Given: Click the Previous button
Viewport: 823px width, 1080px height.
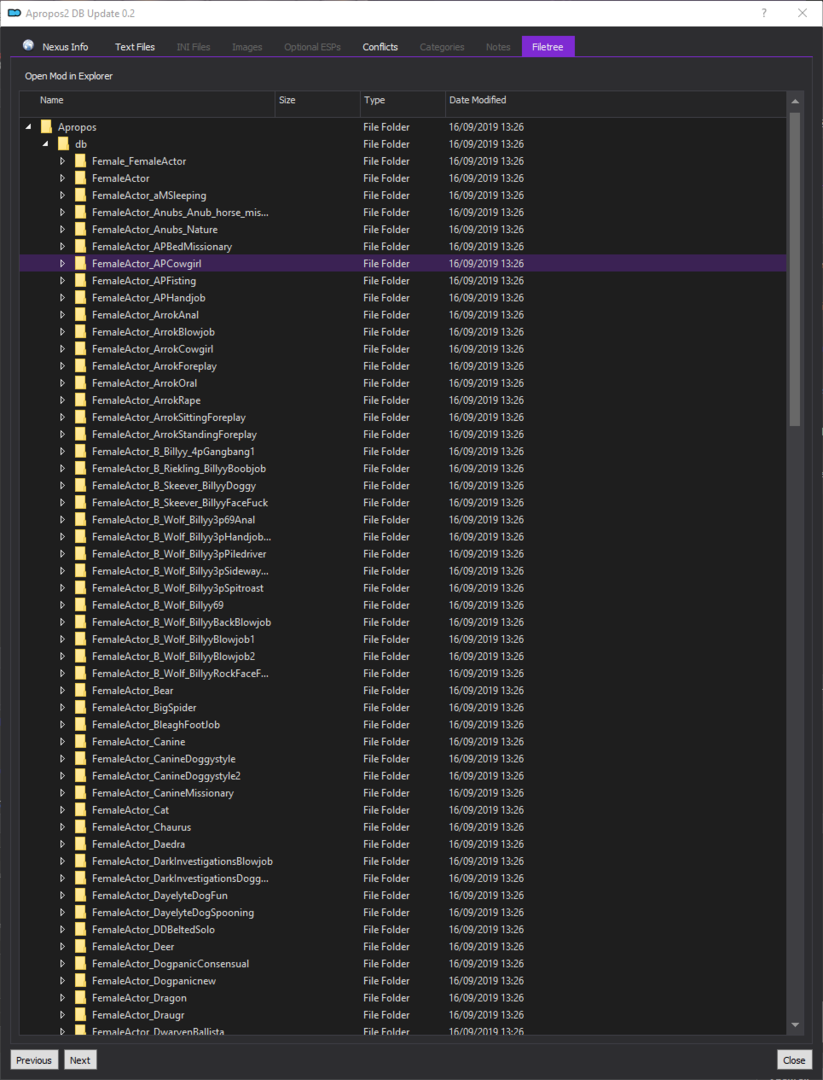Looking at the screenshot, I should [x=34, y=1059].
